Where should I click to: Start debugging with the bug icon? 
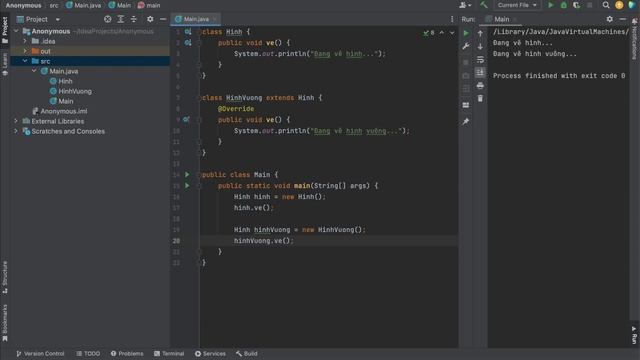click(x=564, y=5)
